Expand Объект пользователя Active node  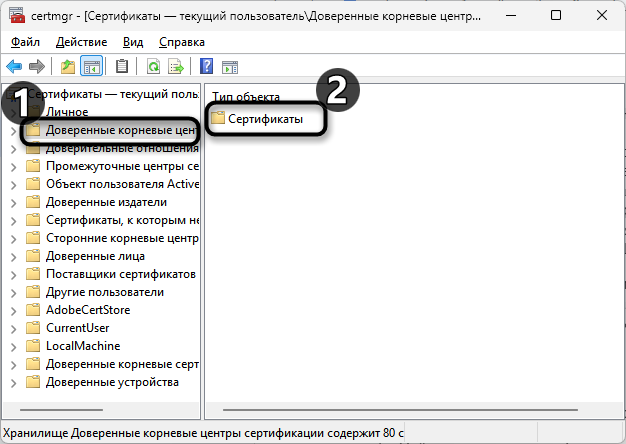[13, 185]
